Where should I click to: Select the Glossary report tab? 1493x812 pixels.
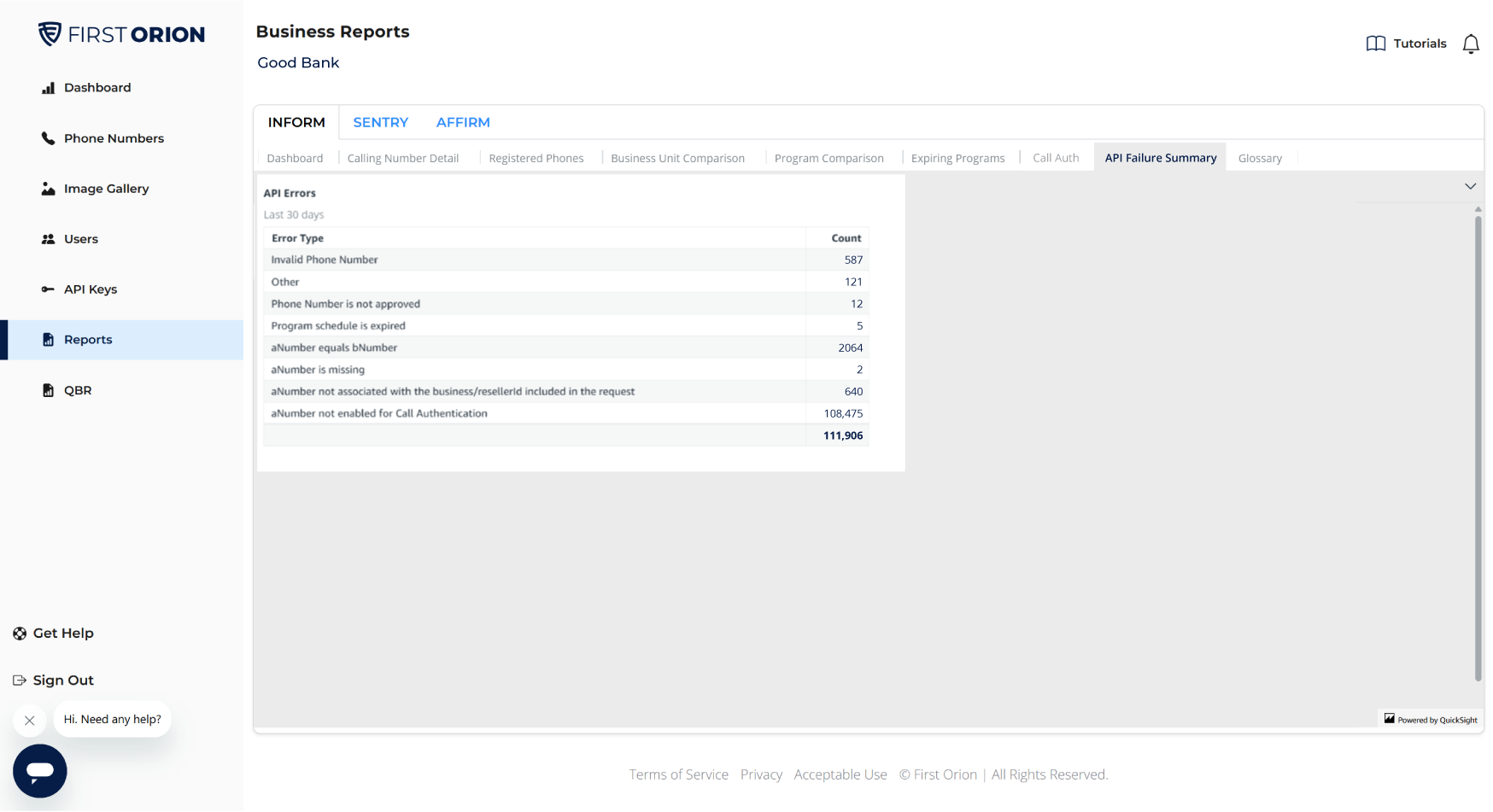coord(1260,158)
